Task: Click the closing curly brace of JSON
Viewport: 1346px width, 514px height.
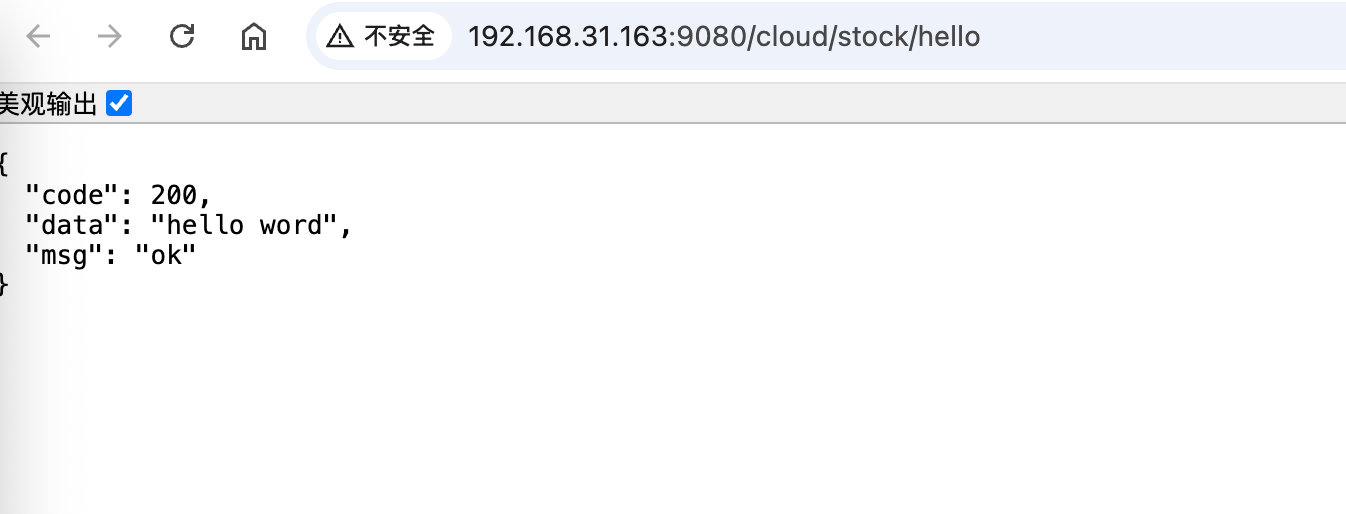Action: coord(3,285)
